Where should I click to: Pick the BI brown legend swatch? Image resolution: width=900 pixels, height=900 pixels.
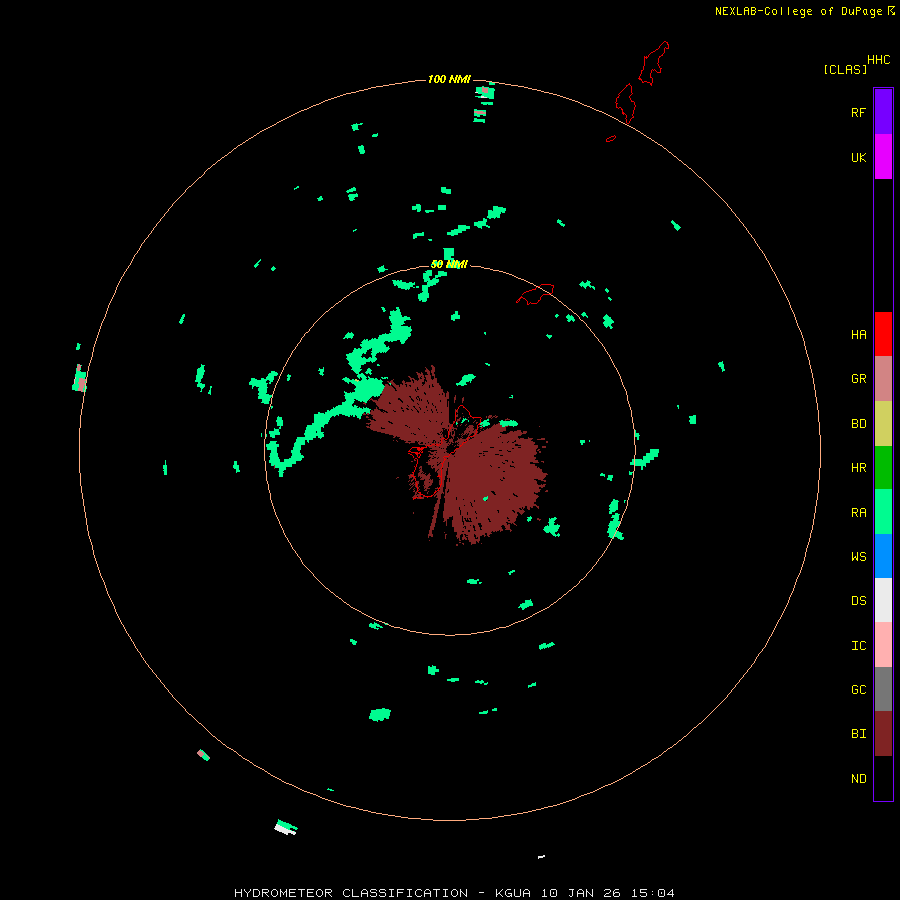coord(883,734)
